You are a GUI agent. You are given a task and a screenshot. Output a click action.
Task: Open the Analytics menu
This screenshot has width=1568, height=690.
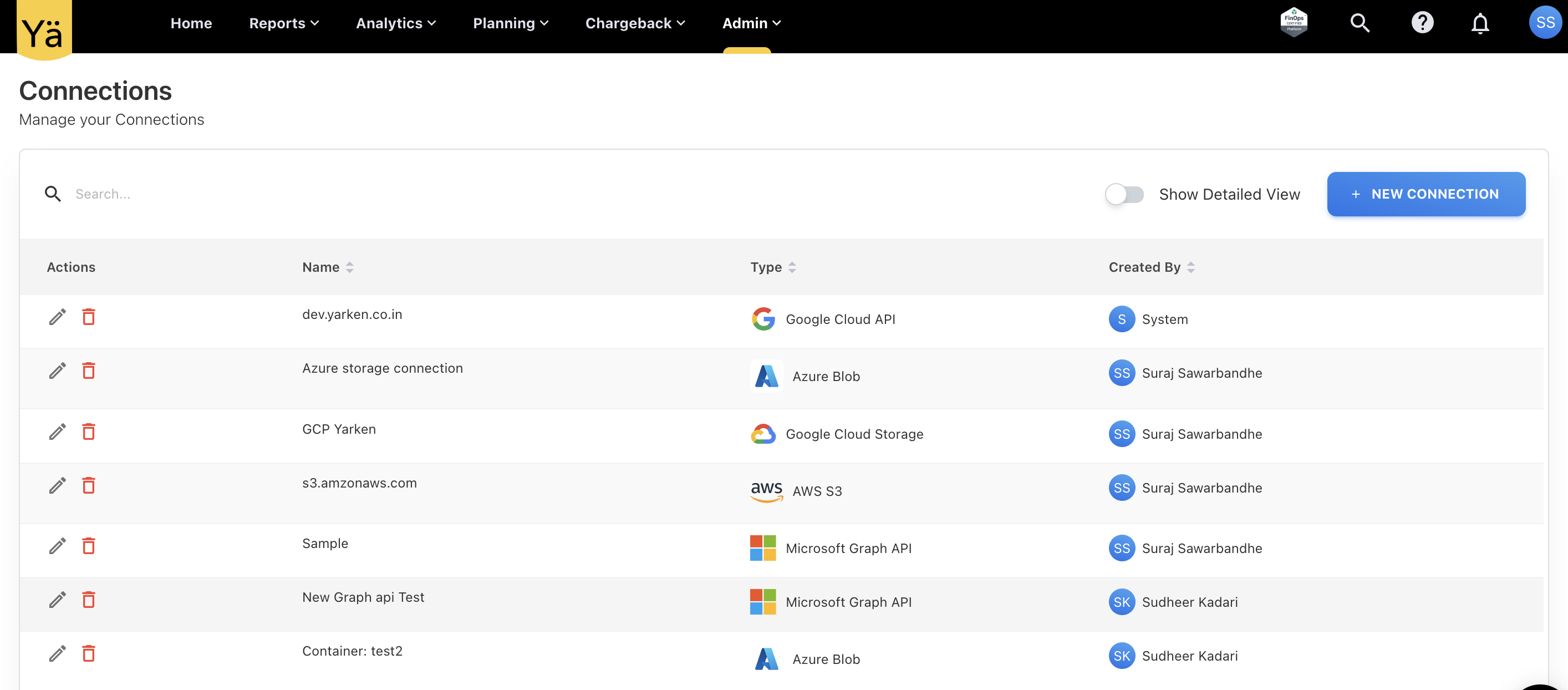click(x=396, y=23)
